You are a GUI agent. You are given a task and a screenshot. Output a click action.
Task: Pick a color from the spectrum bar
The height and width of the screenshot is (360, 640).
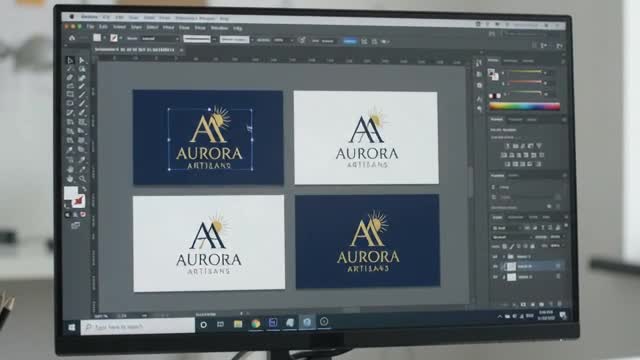tap(524, 107)
